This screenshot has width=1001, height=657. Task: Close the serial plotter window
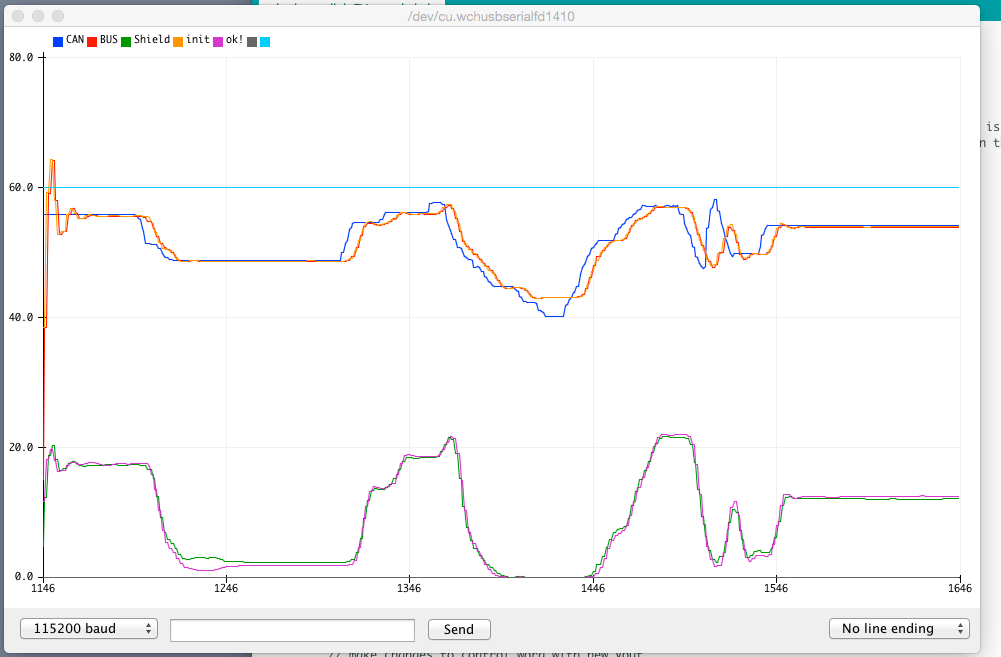(x=18, y=17)
